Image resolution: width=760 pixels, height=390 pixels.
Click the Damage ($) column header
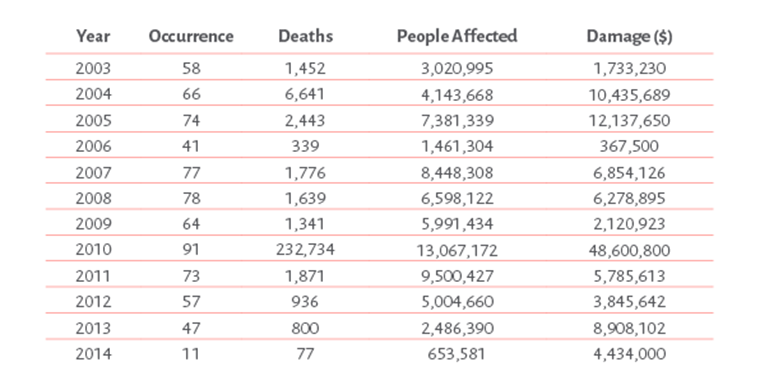[630, 37]
